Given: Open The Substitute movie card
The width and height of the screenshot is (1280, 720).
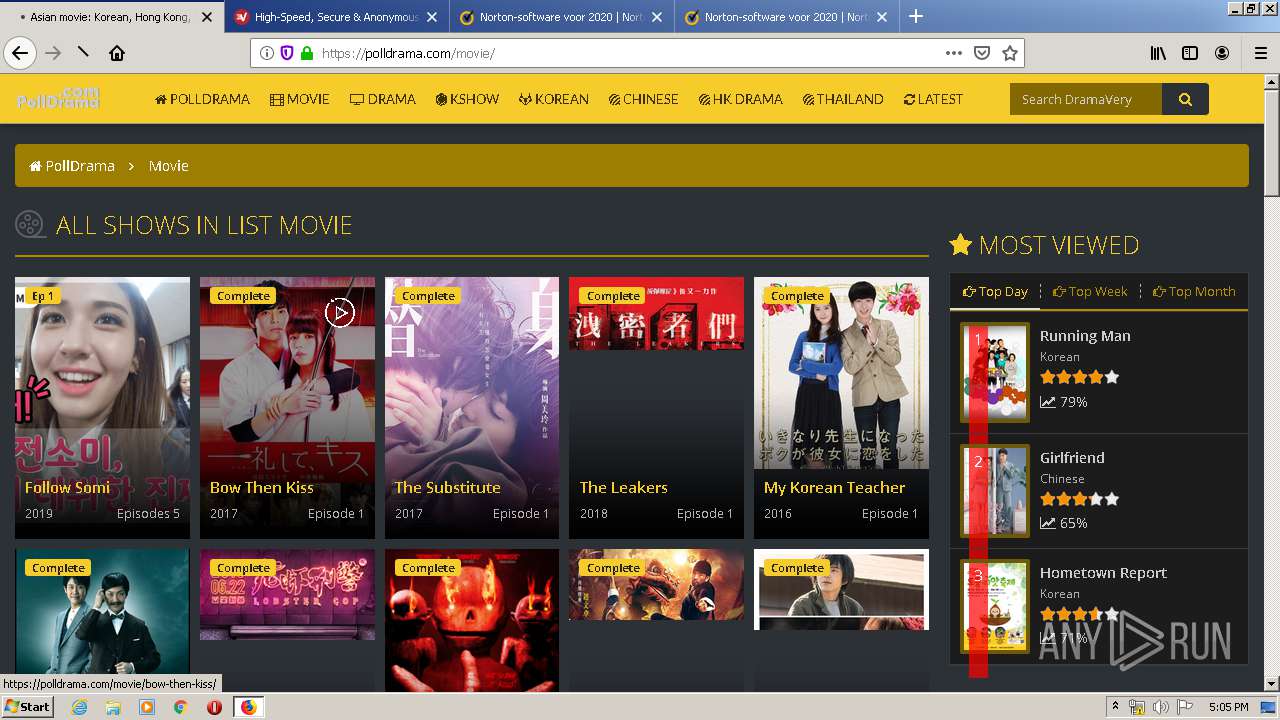Looking at the screenshot, I should pos(472,408).
